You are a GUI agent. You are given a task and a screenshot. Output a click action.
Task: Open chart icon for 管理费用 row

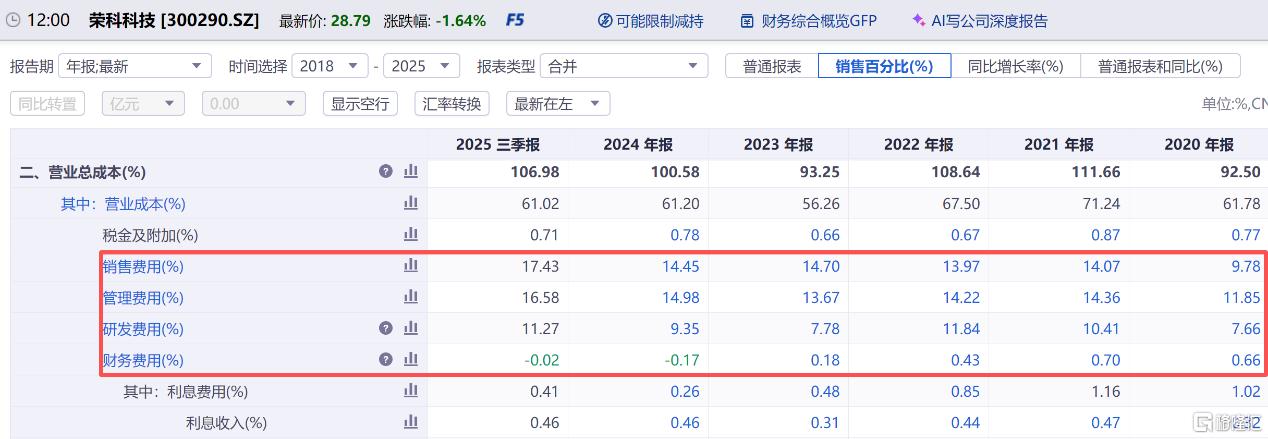410,297
